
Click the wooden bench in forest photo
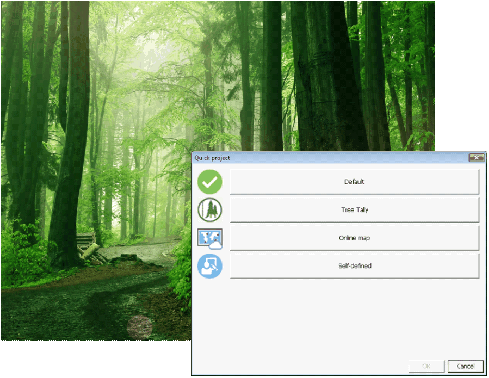tap(86, 243)
